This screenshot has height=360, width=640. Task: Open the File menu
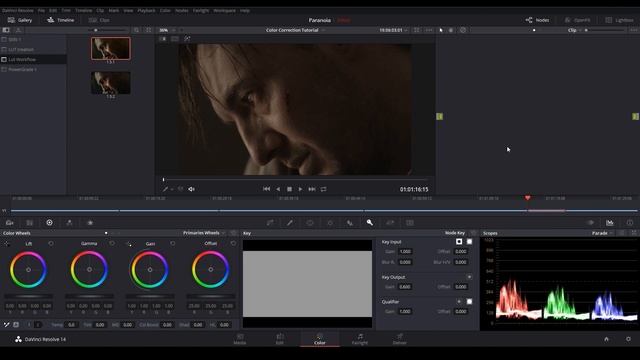(41, 11)
